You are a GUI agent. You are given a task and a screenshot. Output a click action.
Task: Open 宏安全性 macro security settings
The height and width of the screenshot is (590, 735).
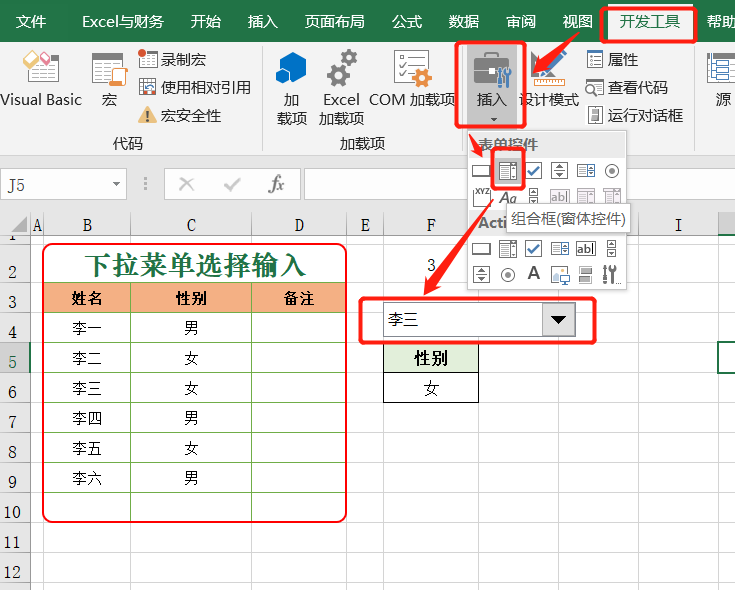coord(180,115)
